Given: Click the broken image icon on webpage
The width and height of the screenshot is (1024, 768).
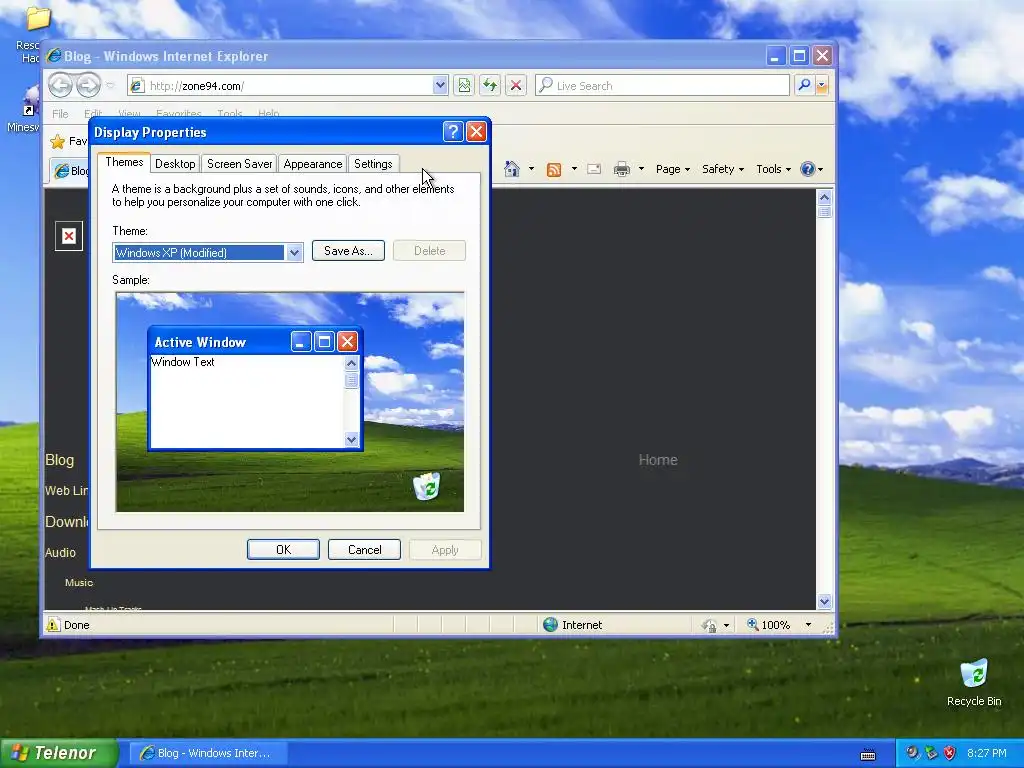Looking at the screenshot, I should (69, 236).
